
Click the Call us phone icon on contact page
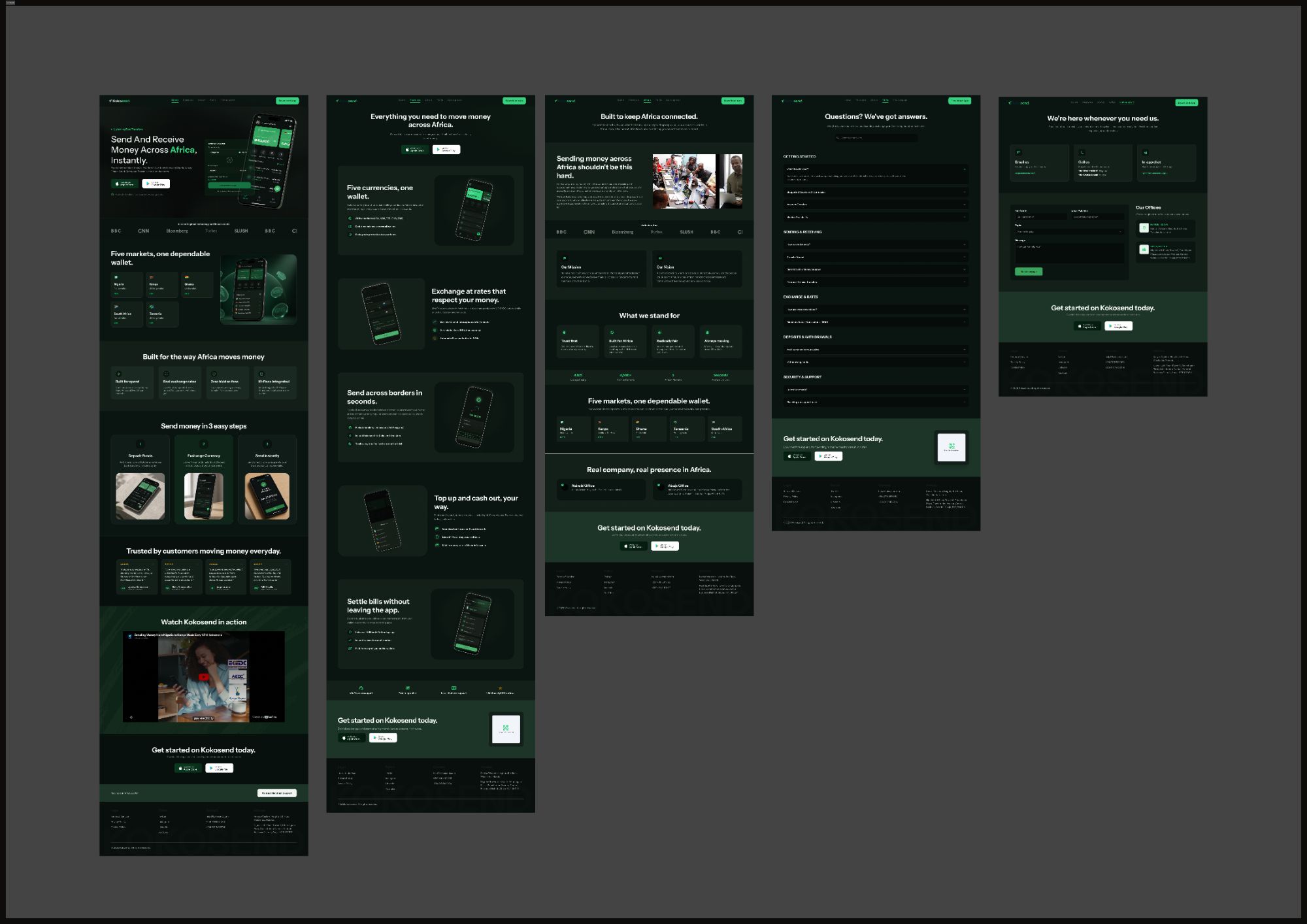(x=1082, y=152)
